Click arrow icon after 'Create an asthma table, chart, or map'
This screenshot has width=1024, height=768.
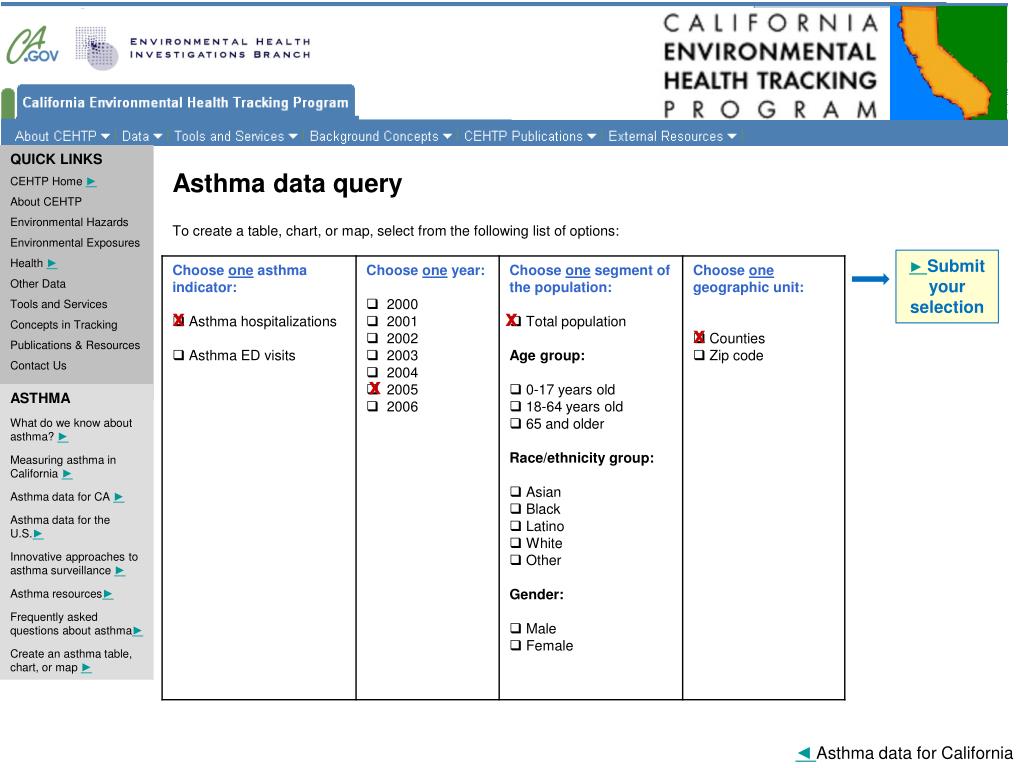[86, 668]
